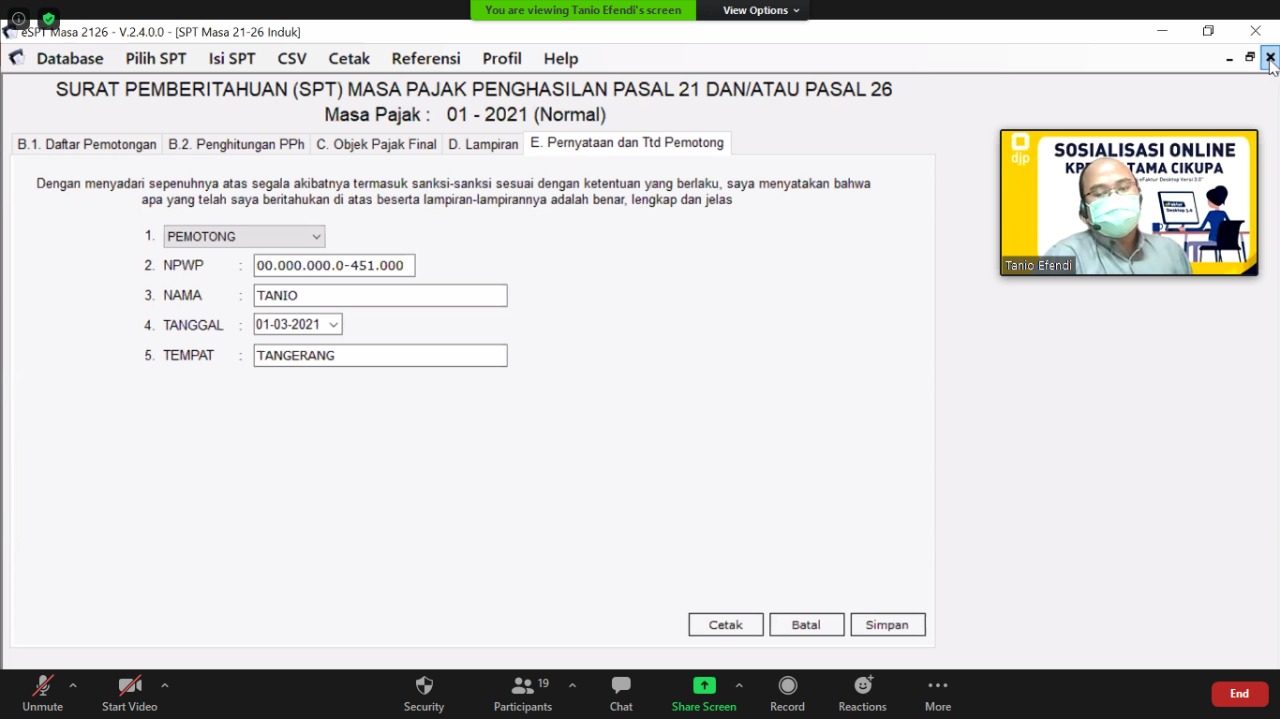The height and width of the screenshot is (719, 1280).
Task: Expand the video options arrow beside Start Video
Action: click(165, 686)
